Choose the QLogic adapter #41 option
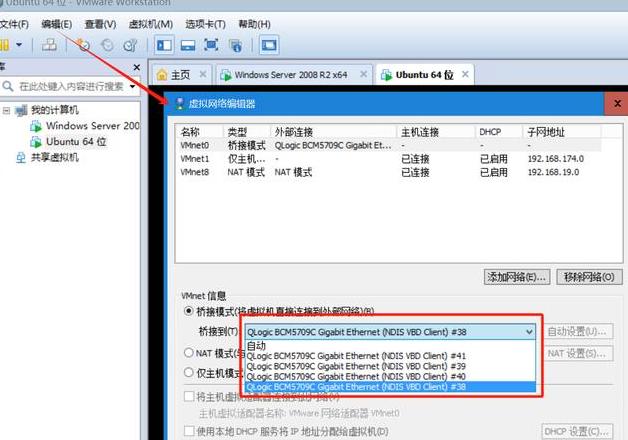The width and height of the screenshot is (628, 440). pos(390,356)
